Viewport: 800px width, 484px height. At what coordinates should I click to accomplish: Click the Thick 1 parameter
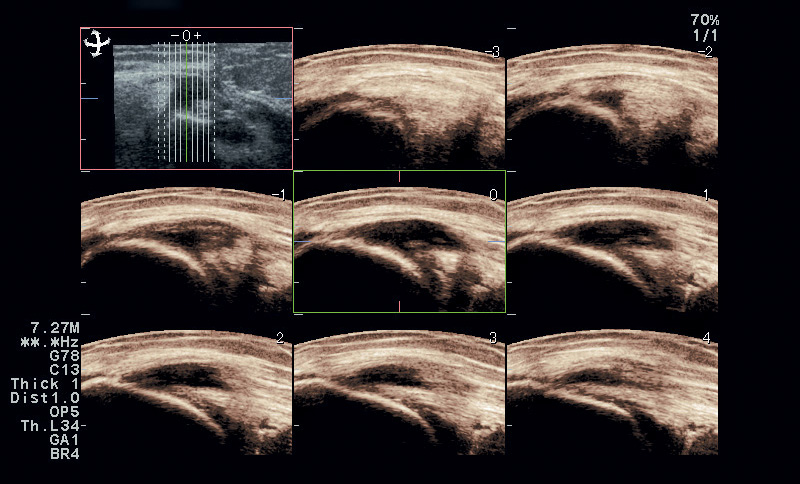(x=45, y=384)
